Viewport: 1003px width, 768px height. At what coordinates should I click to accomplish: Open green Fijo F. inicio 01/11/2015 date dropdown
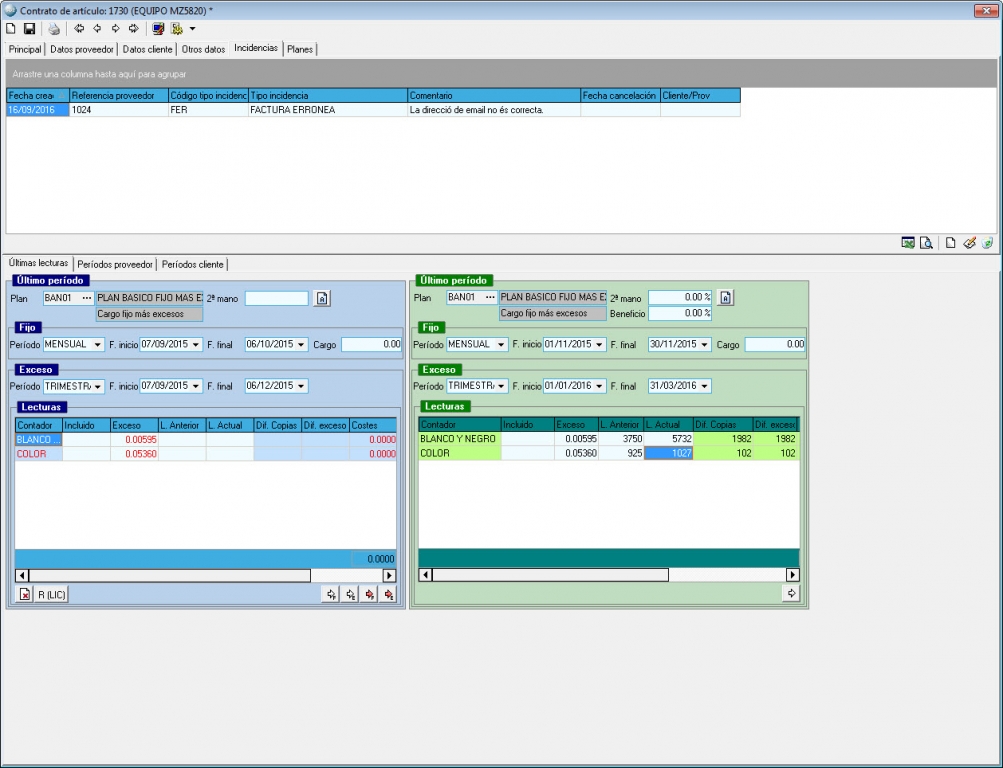[599, 345]
